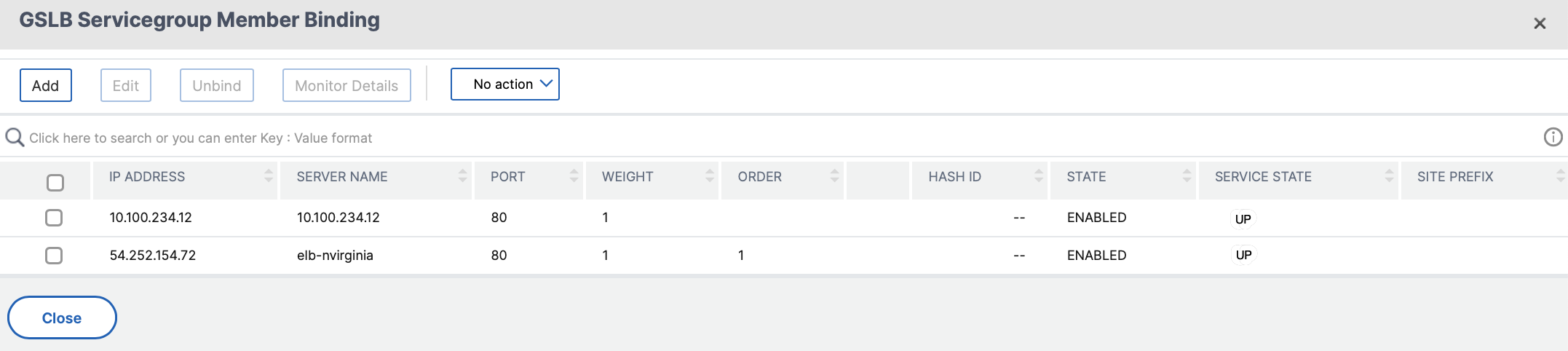Viewport: 1568px width, 351px height.
Task: Click the Close button
Action: [62, 318]
